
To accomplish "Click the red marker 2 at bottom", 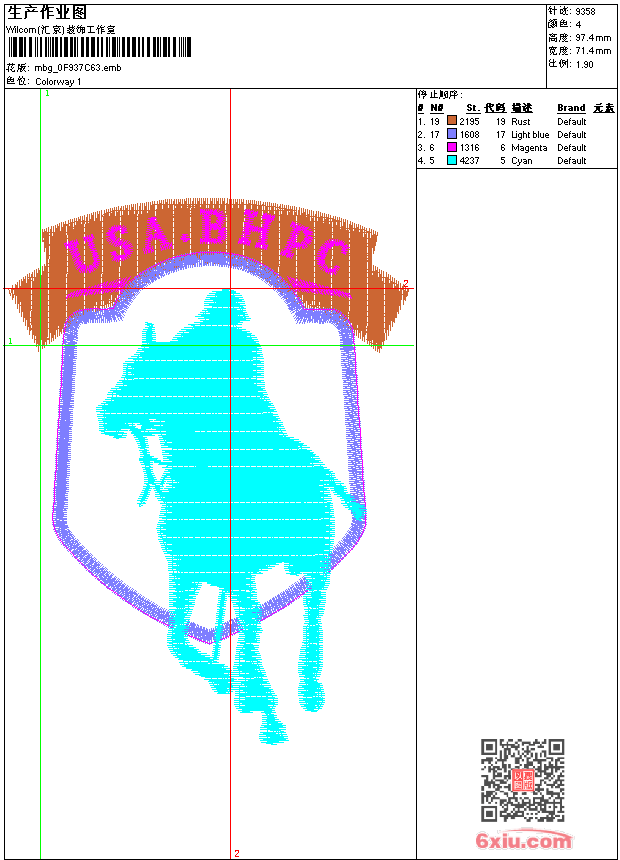I will 236,853.
